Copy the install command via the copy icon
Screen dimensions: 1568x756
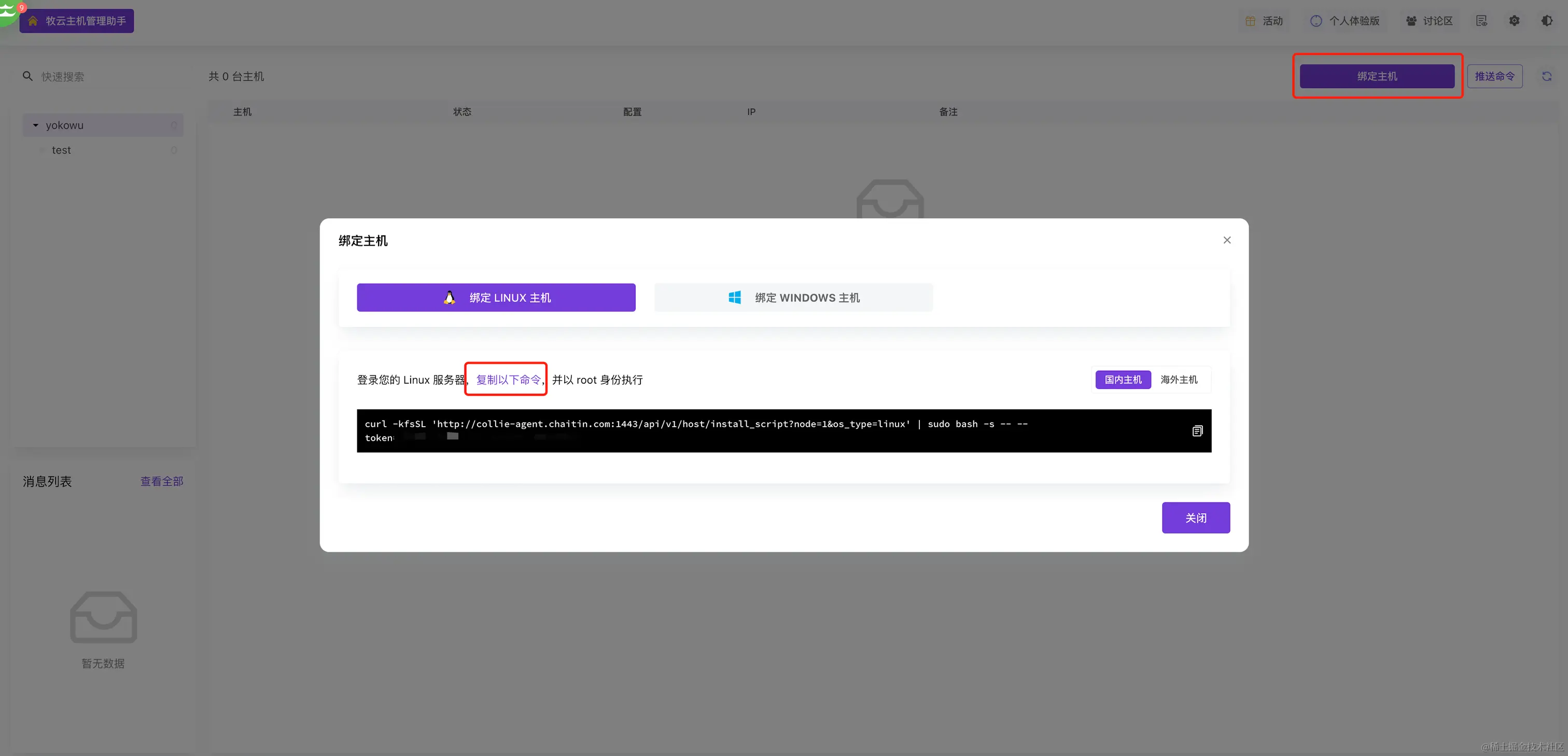pyautogui.click(x=1197, y=430)
